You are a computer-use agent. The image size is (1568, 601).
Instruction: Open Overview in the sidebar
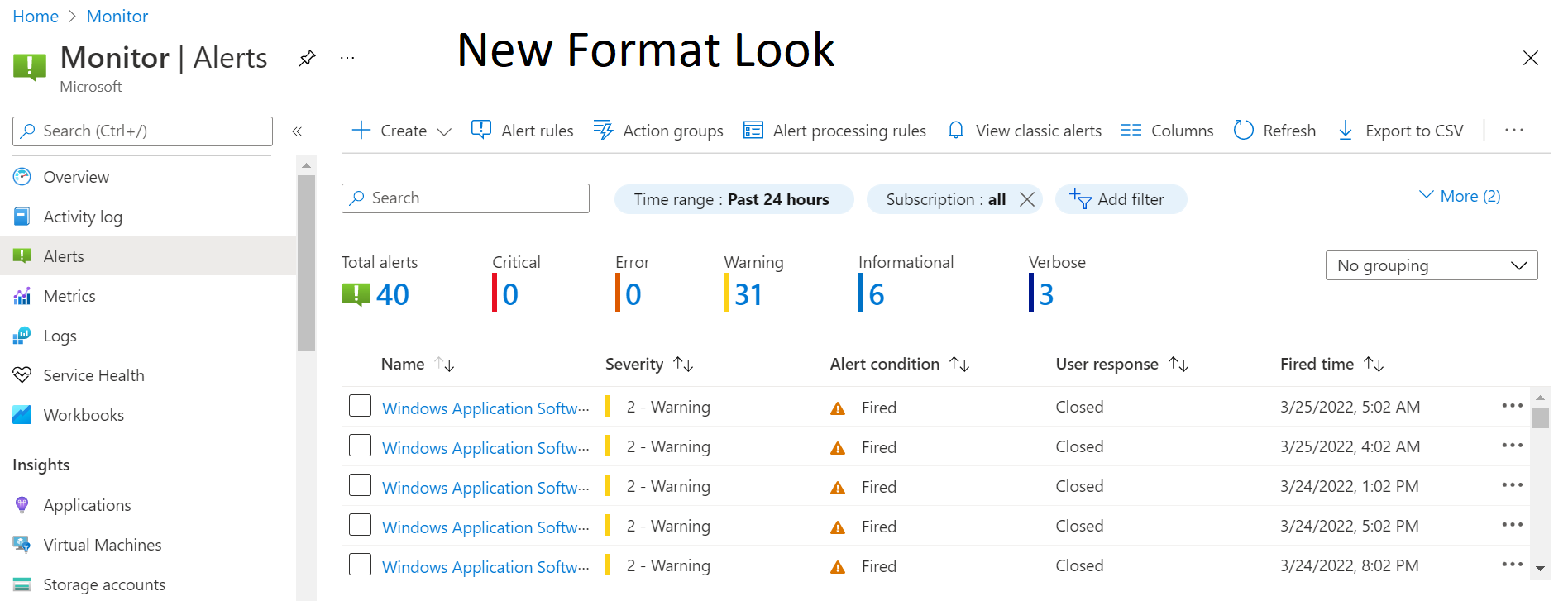click(76, 177)
